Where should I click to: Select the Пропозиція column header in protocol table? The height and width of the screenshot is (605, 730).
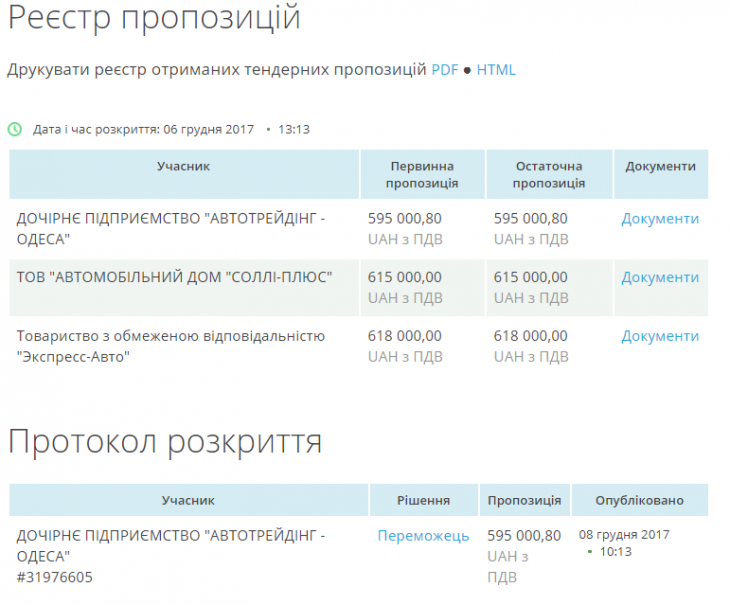(524, 500)
